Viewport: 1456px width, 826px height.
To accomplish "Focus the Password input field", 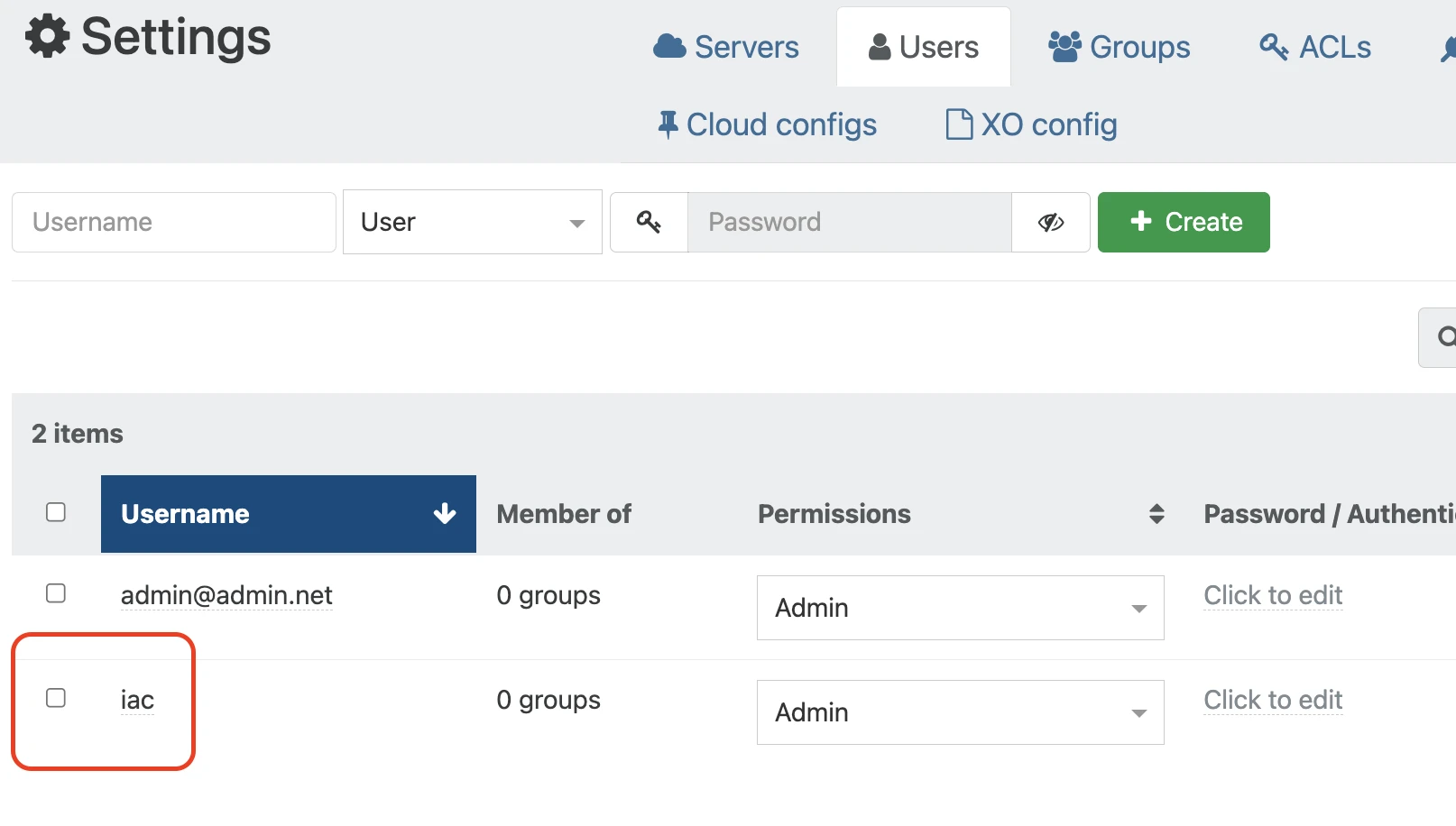I will 849,222.
